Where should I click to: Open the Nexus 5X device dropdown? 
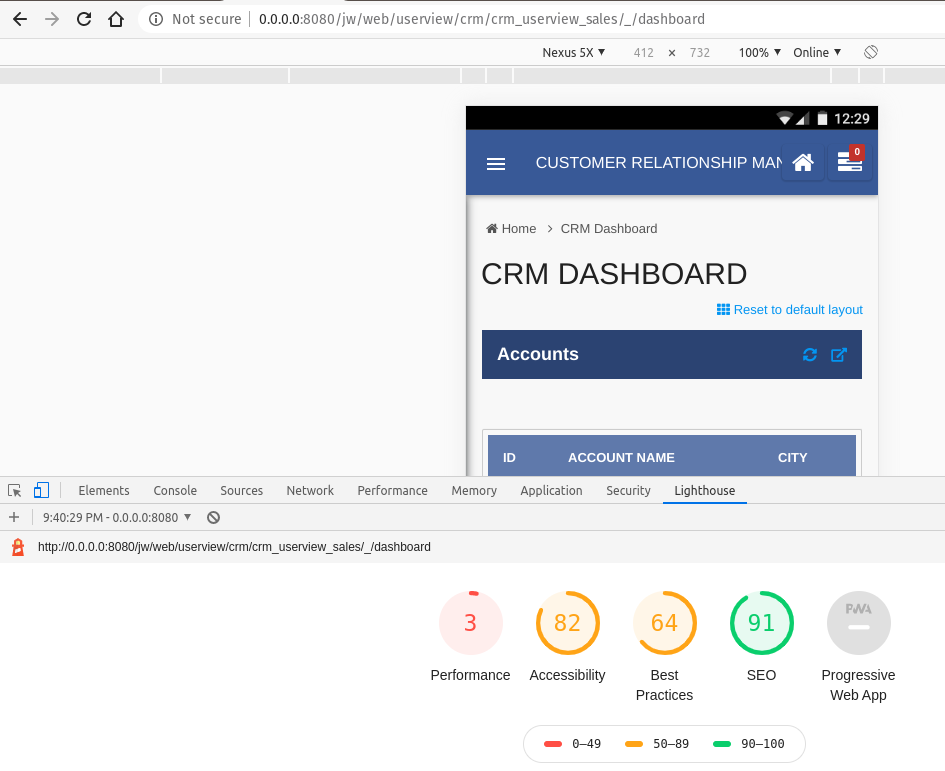click(x=573, y=52)
